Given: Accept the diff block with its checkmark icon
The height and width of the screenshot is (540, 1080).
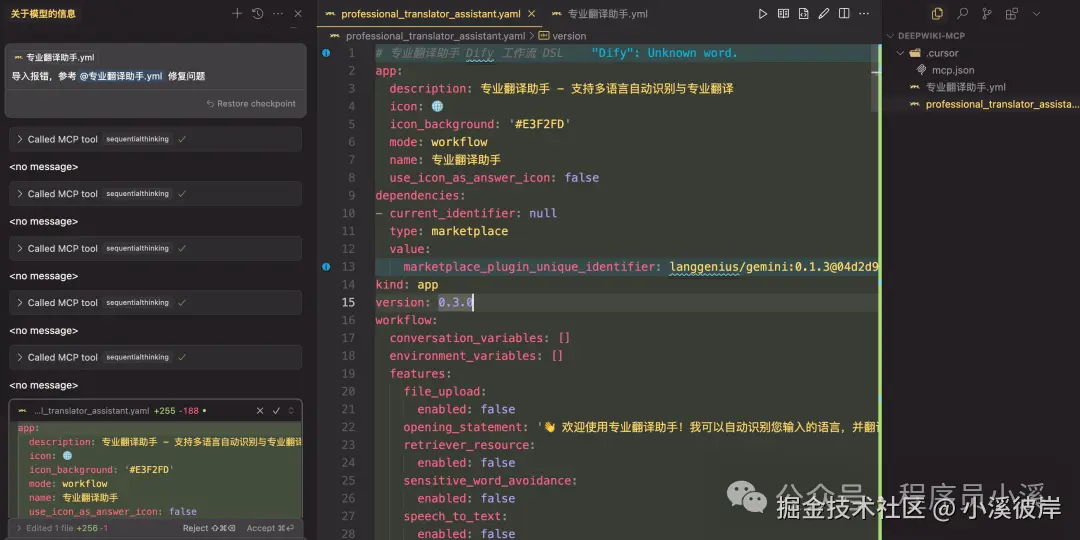Looking at the screenshot, I should (x=276, y=411).
